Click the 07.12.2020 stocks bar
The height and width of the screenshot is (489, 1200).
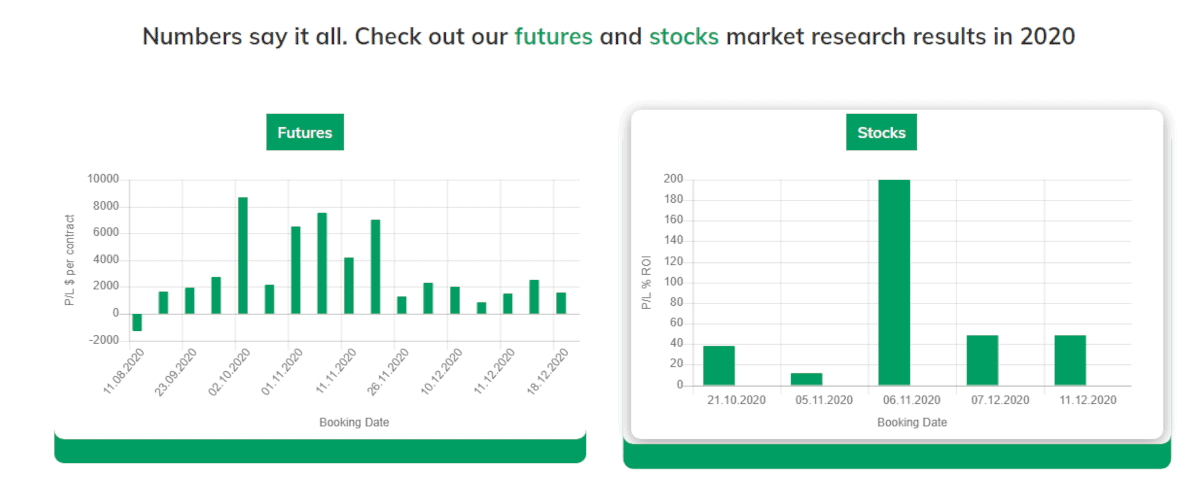[x=983, y=360]
